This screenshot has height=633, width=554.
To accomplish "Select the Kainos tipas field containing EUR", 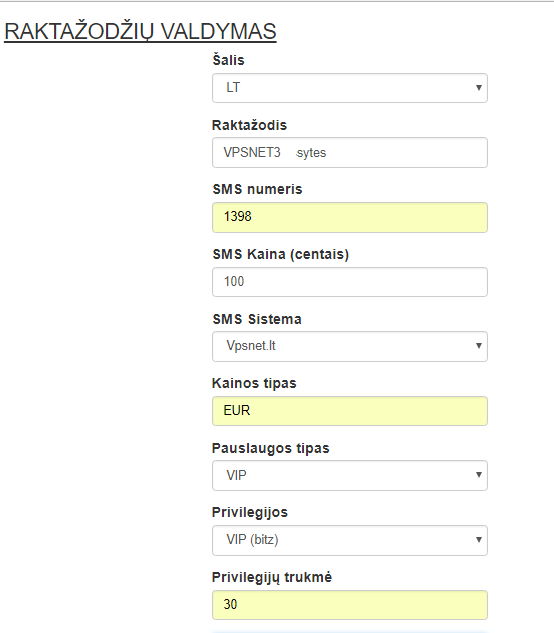I will (x=350, y=411).
